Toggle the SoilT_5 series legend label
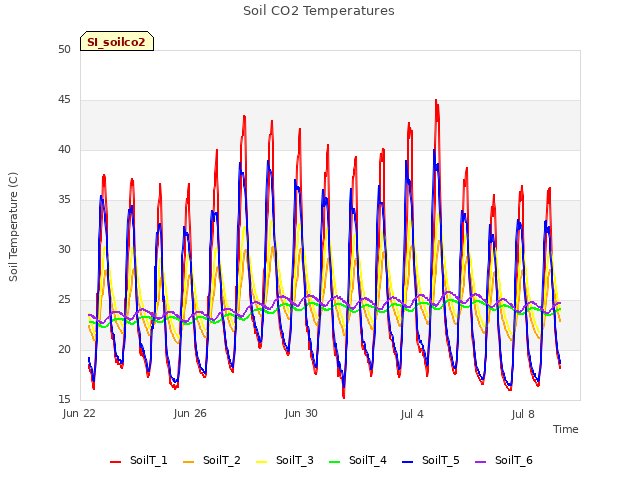 click(x=441, y=460)
